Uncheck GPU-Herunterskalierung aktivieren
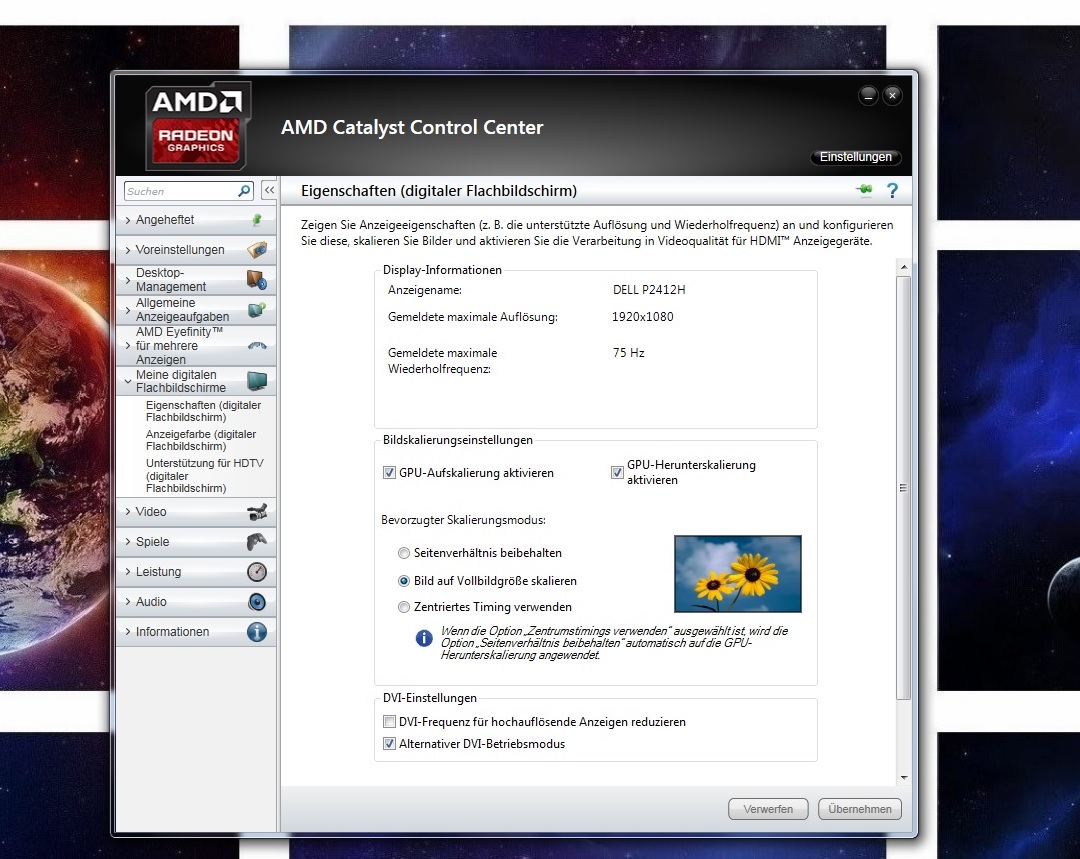The width and height of the screenshot is (1080, 859). click(617, 473)
